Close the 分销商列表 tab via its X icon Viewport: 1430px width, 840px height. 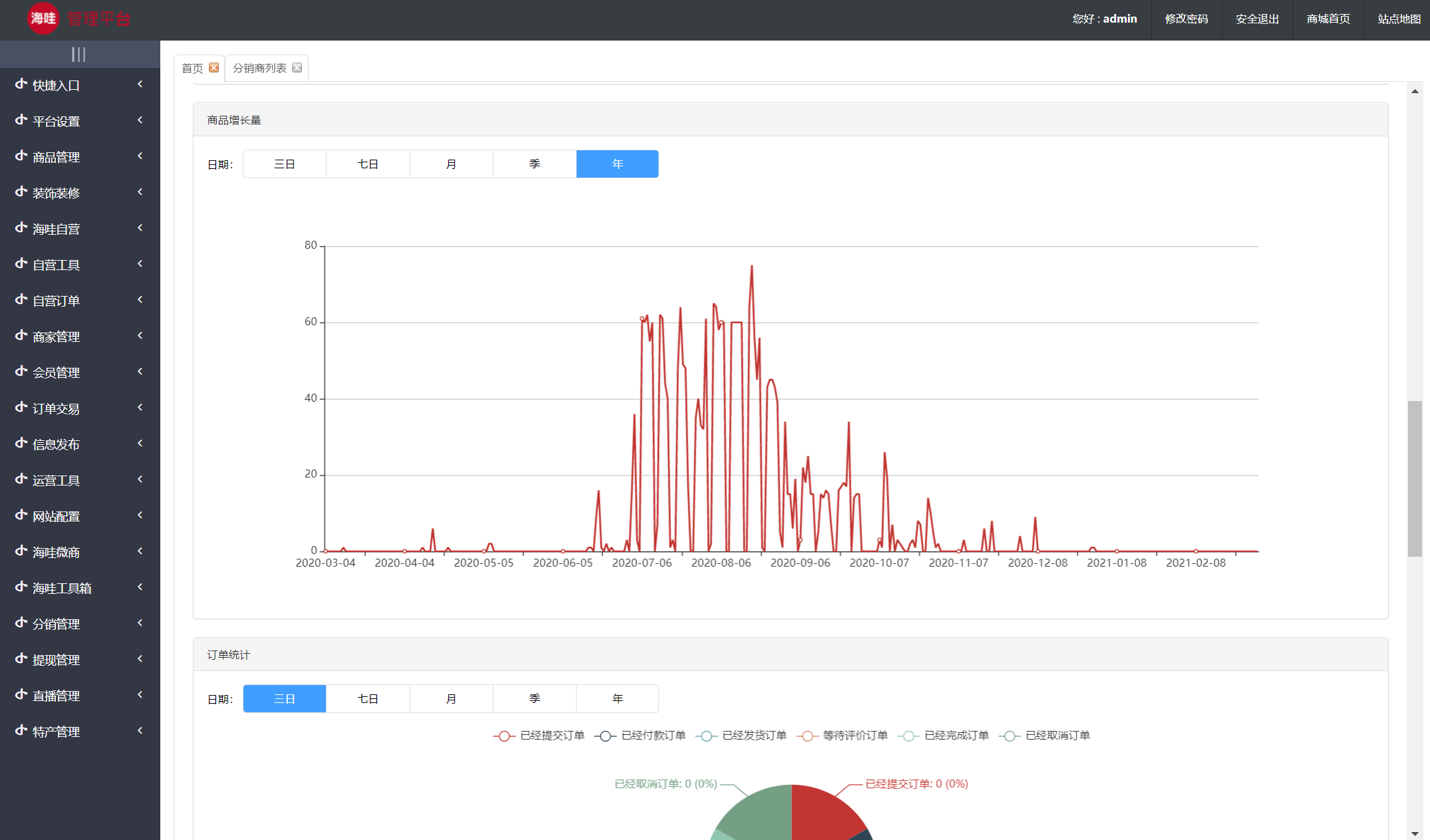(x=297, y=68)
